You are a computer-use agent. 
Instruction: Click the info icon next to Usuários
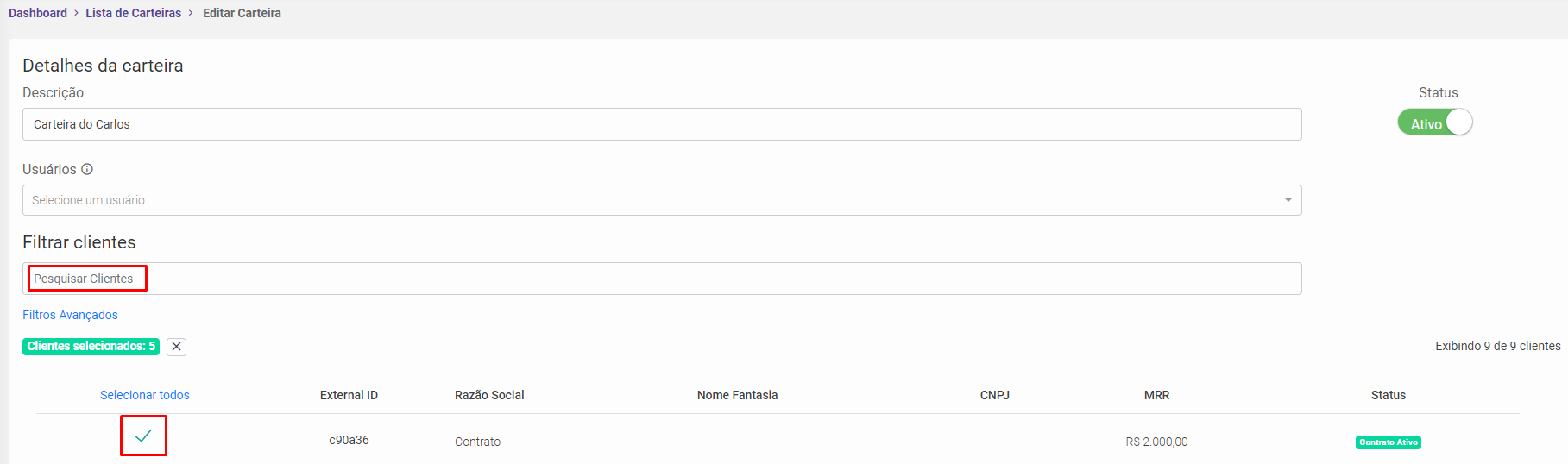tap(87, 169)
